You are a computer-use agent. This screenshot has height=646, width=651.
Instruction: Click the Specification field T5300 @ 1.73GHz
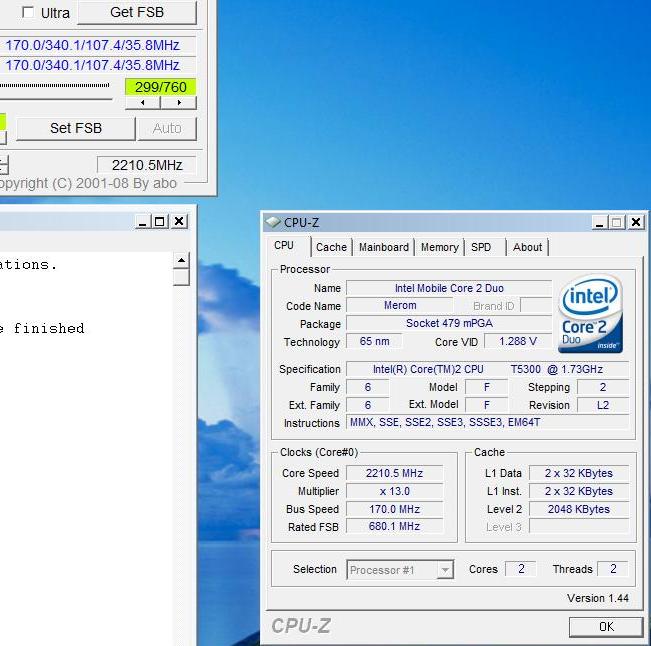point(487,369)
